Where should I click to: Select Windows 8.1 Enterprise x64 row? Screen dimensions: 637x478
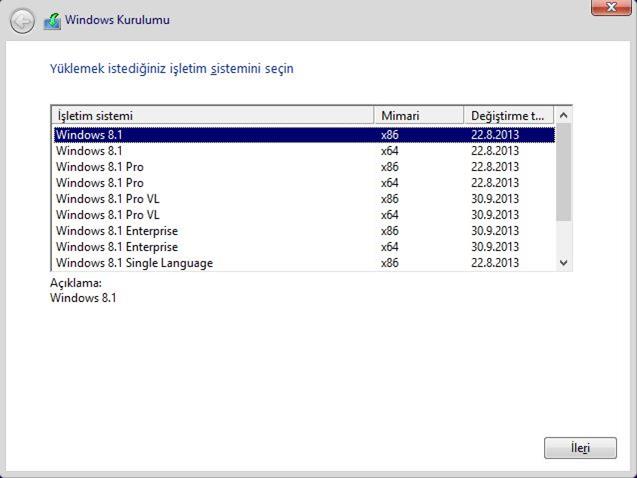tap(304, 247)
